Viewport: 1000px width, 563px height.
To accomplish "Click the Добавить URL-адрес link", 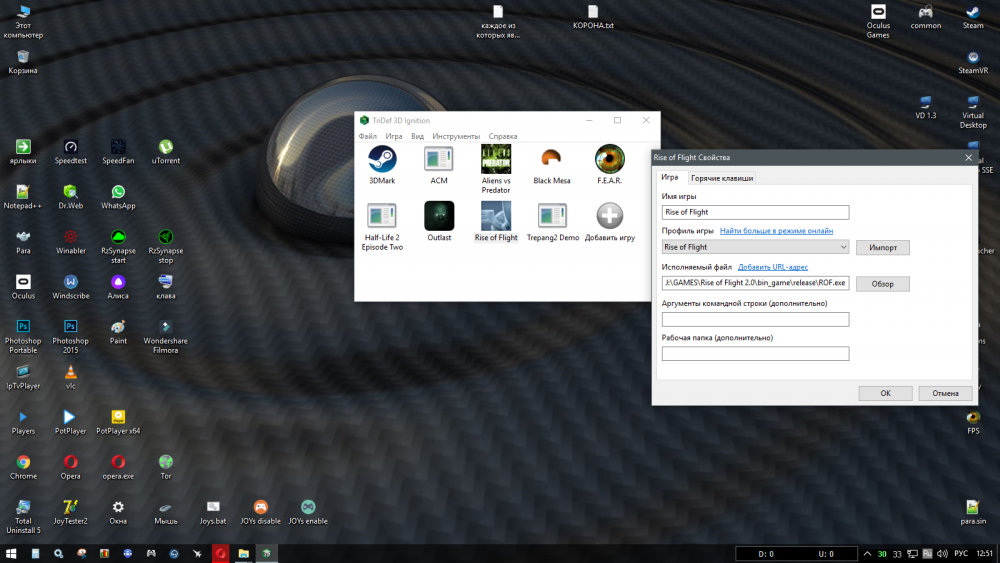I will (x=774, y=267).
